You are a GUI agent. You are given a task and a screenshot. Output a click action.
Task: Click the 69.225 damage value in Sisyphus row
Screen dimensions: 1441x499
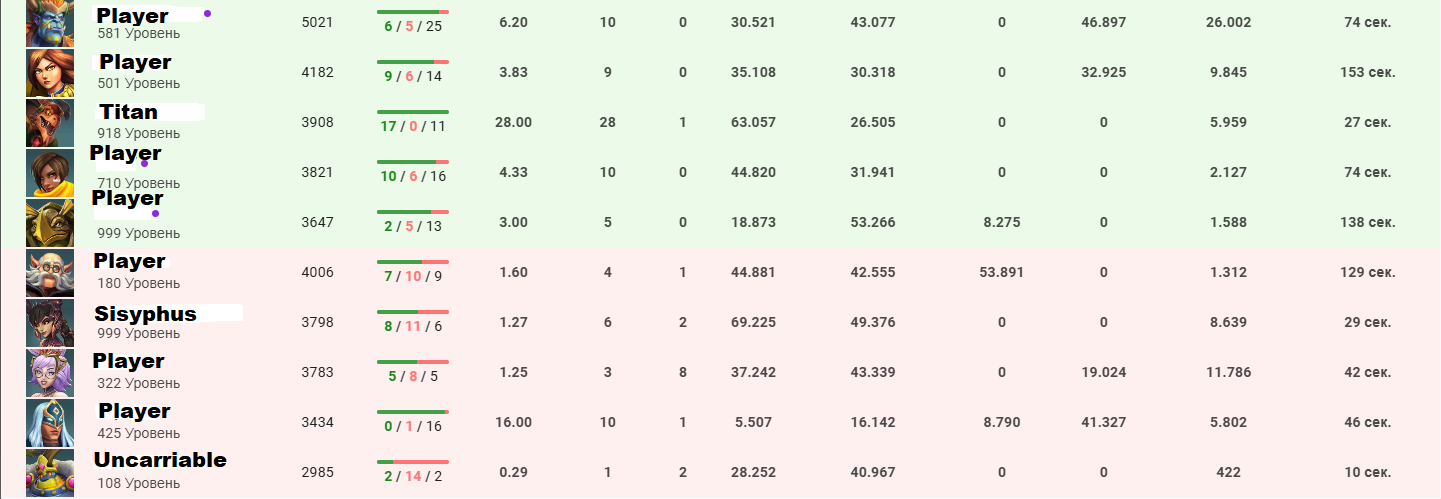(x=754, y=322)
